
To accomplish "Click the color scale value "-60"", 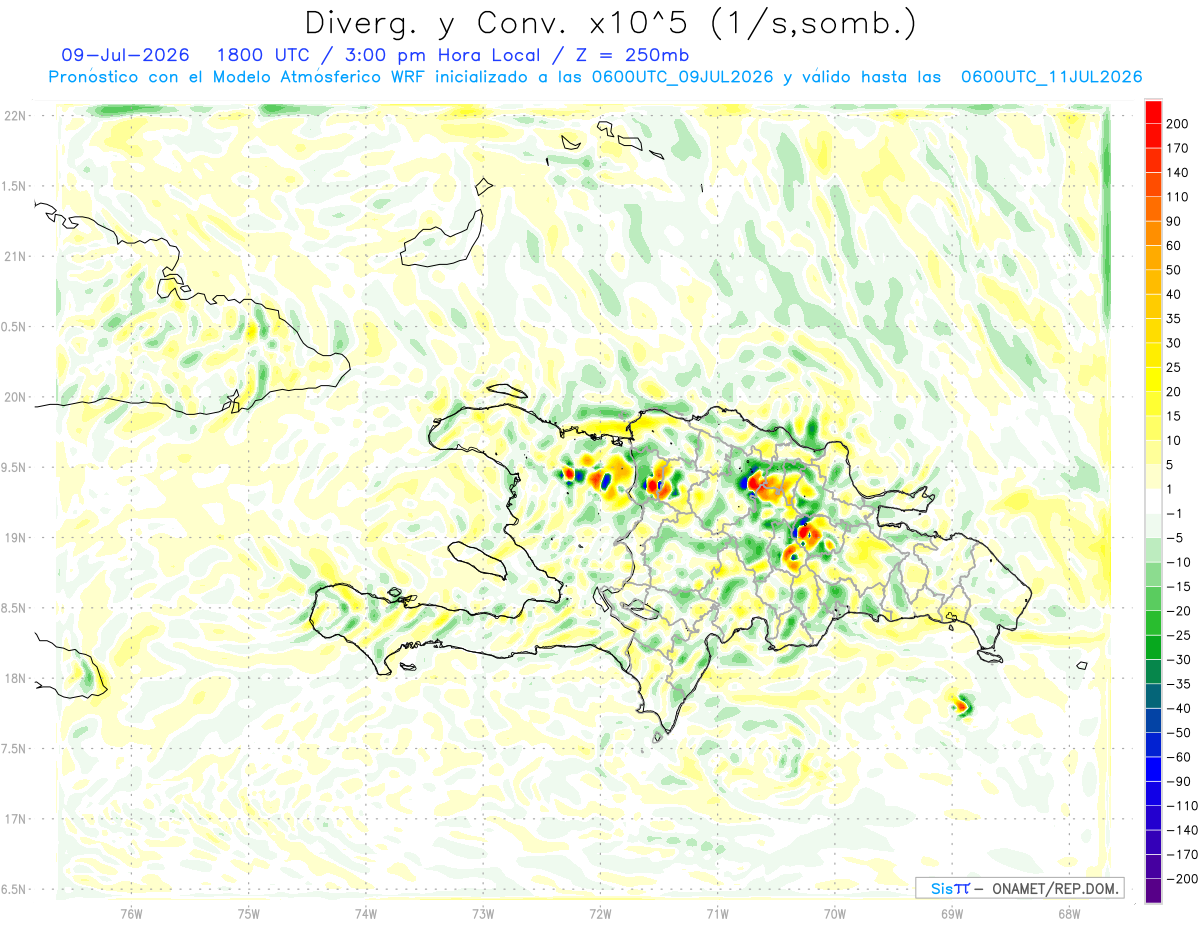I will 1179,757.
